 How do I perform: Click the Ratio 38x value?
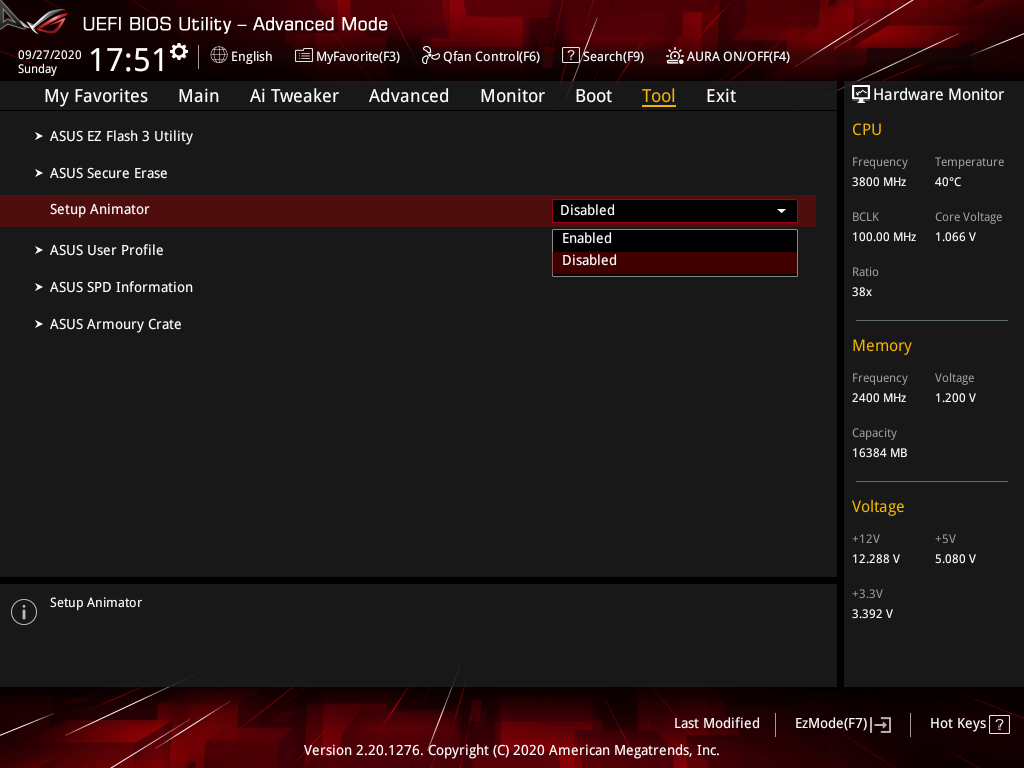click(861, 292)
